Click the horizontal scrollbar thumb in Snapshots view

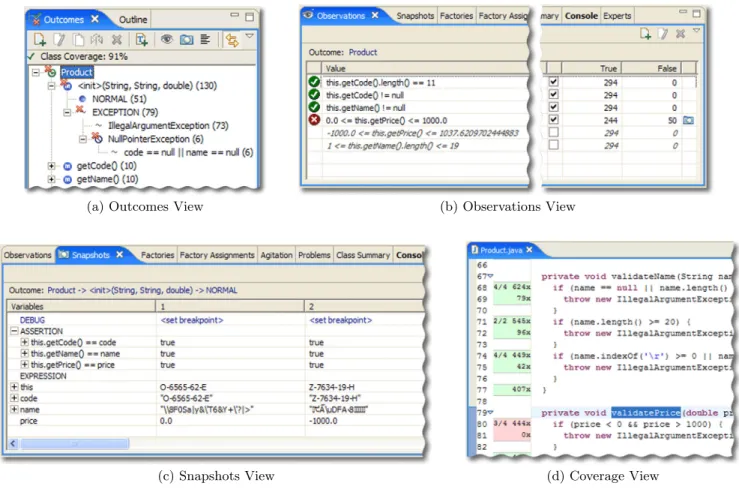74,443
